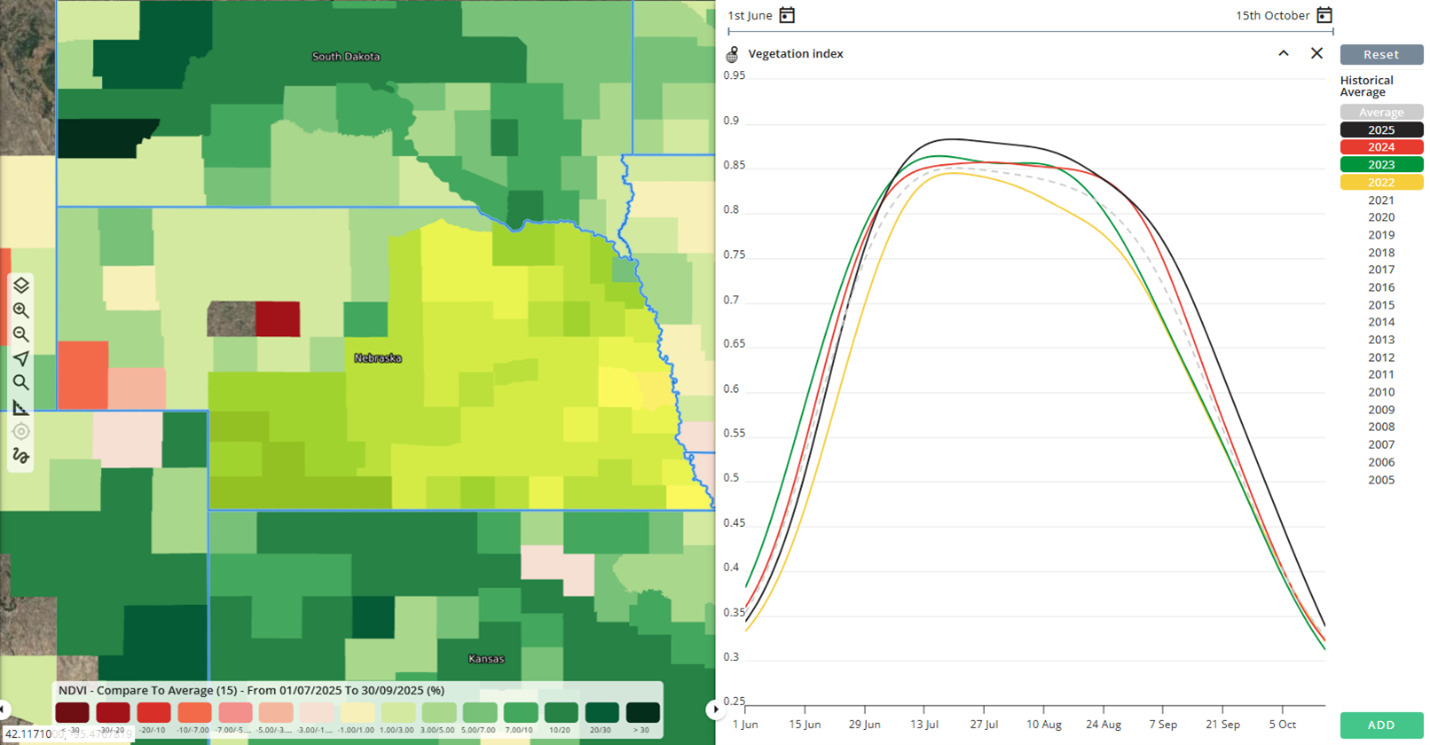Click the zoom in magnifier tool
Screen dimensions: 1430x745
[20, 309]
